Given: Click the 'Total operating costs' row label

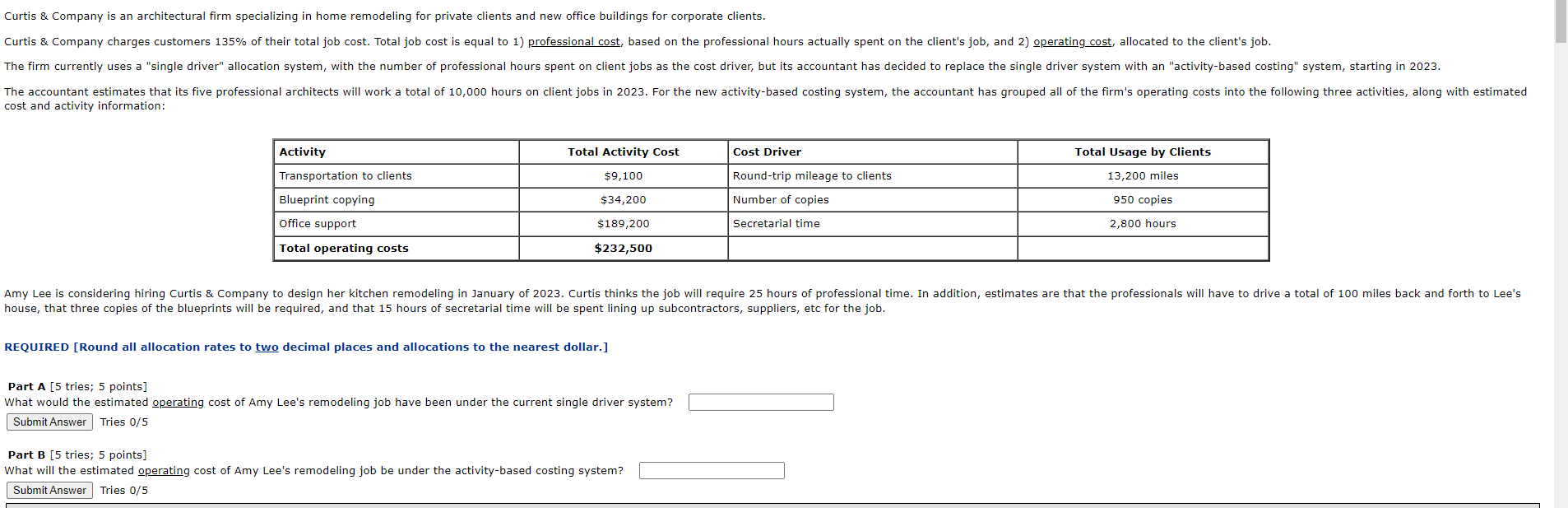Looking at the screenshot, I should click(x=397, y=248).
